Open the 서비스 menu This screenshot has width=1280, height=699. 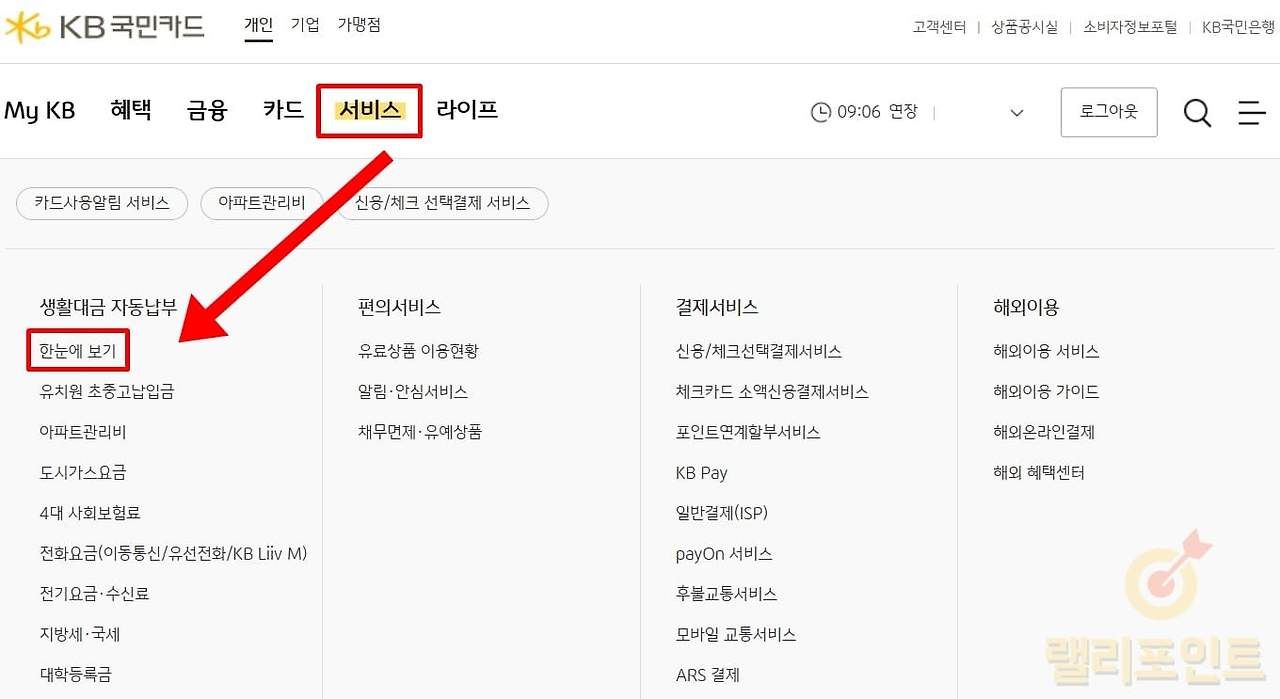tap(369, 110)
